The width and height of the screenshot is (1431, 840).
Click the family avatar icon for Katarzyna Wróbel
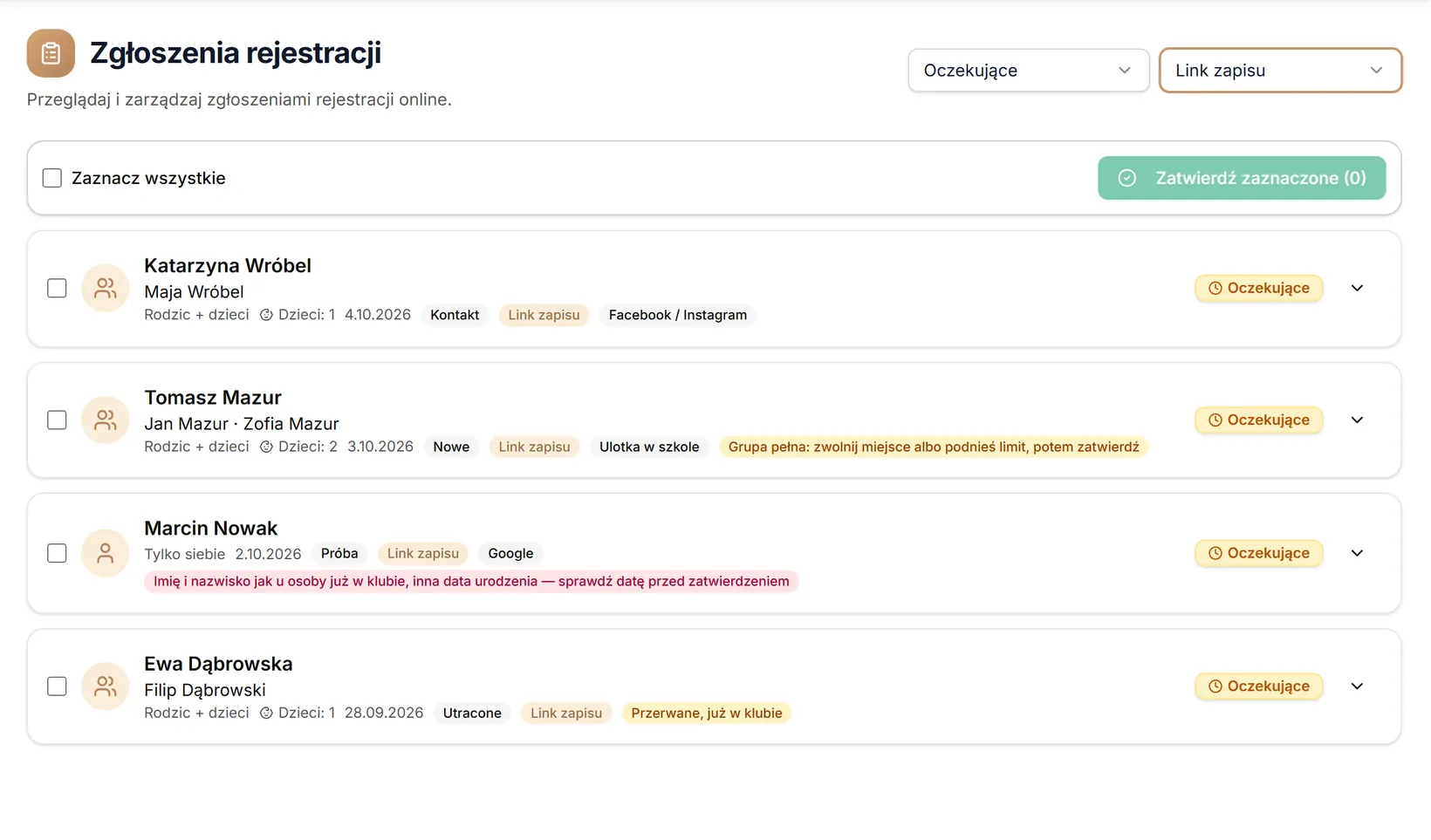(106, 288)
